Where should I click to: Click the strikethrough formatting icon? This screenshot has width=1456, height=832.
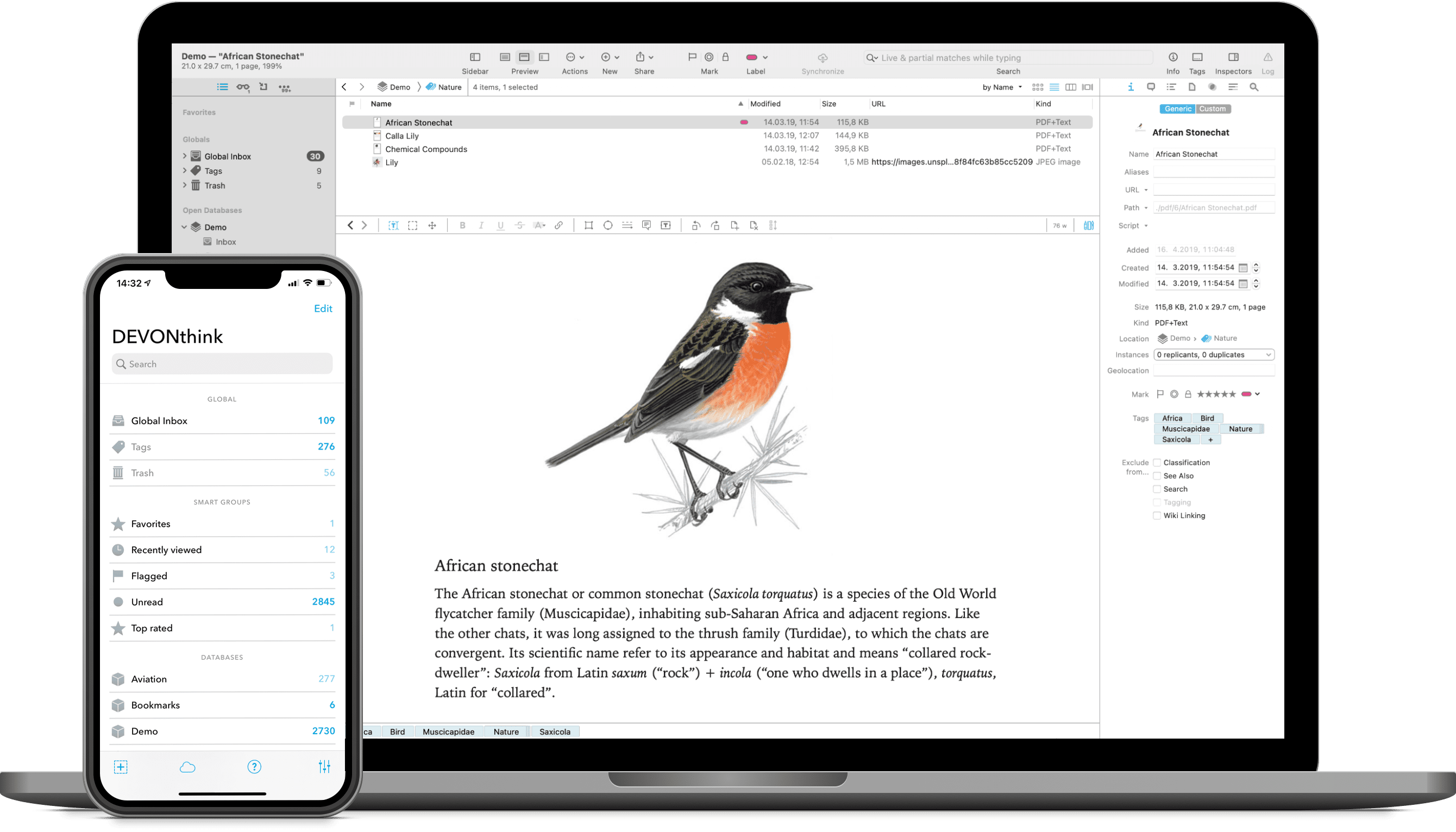click(519, 226)
